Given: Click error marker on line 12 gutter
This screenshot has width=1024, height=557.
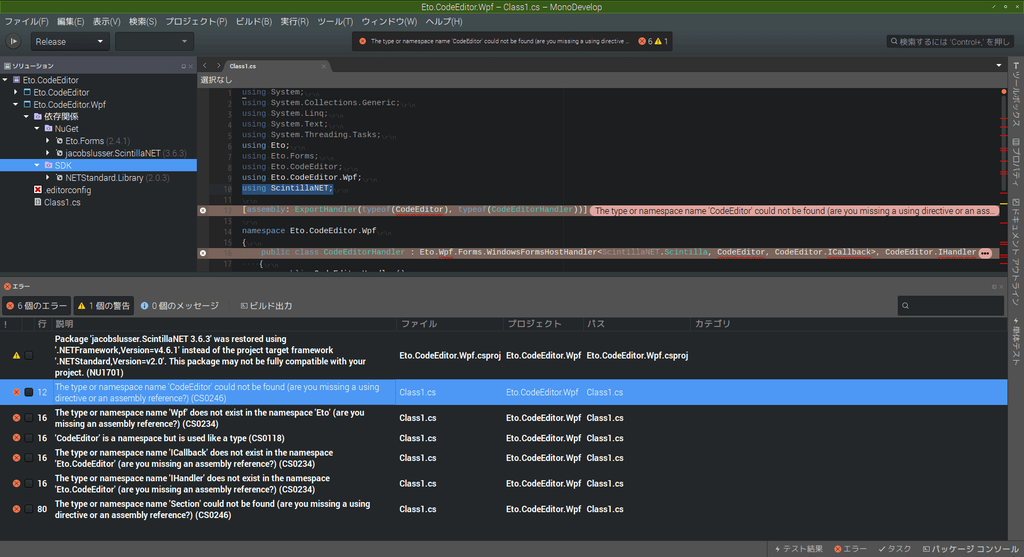Looking at the screenshot, I should (203, 210).
